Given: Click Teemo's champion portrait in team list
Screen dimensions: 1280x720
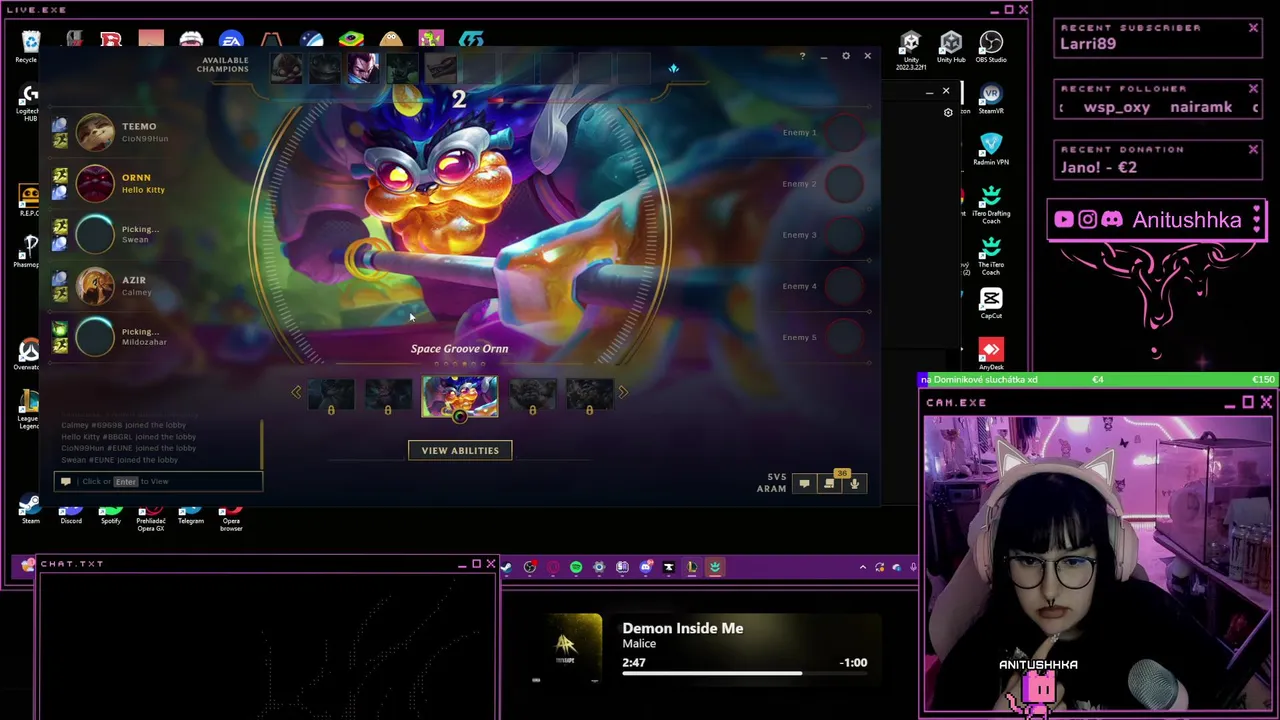Looking at the screenshot, I should click(x=95, y=132).
